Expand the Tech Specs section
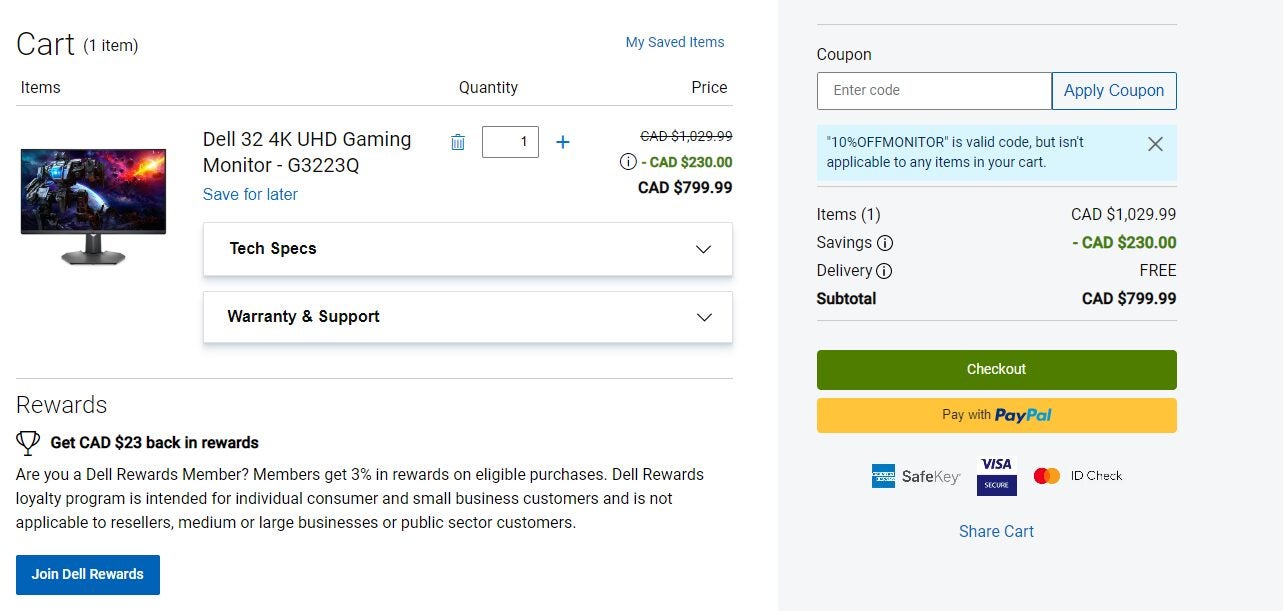The image size is (1283, 611). pos(468,248)
